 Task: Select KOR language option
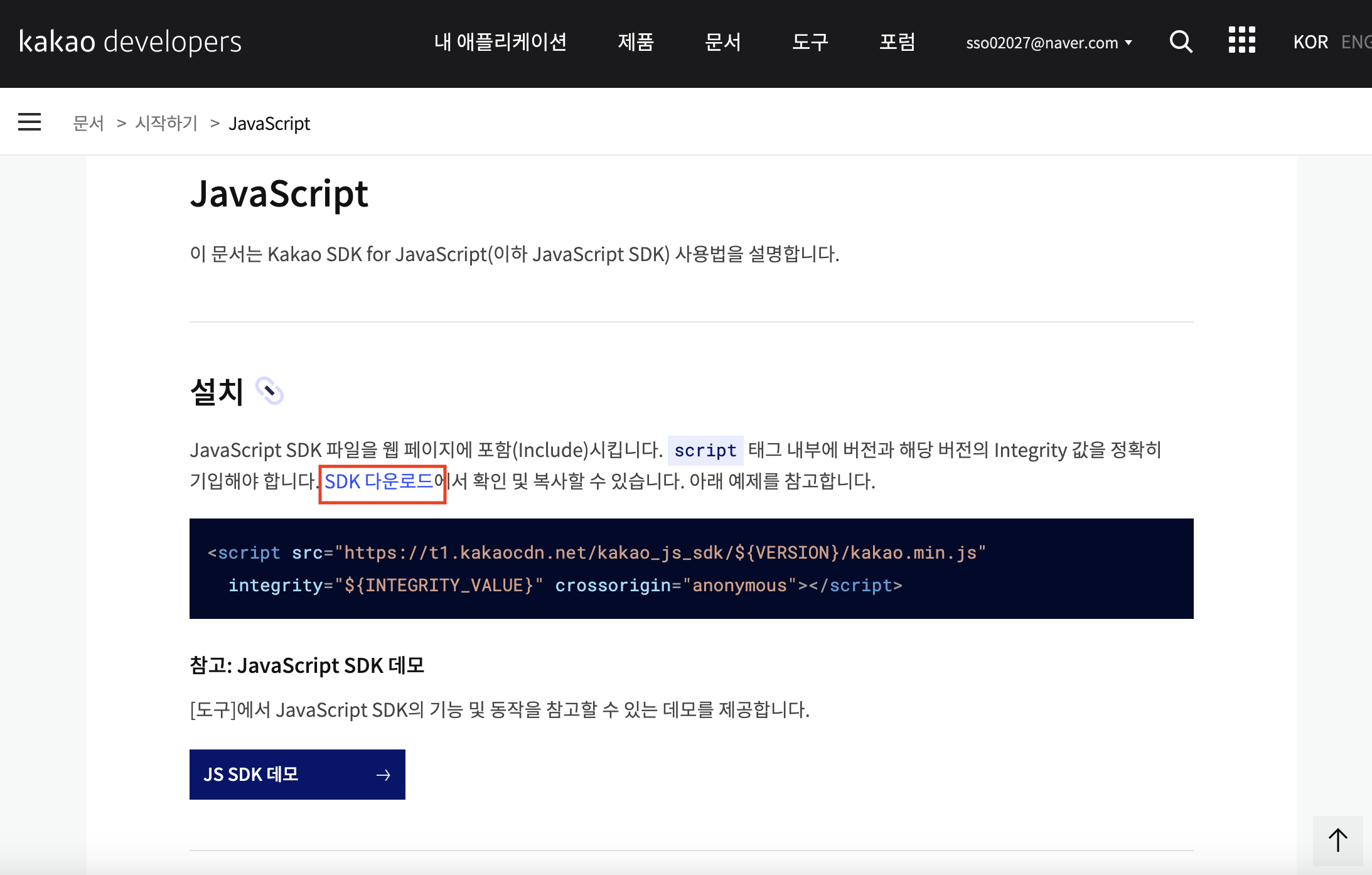[x=1310, y=42]
